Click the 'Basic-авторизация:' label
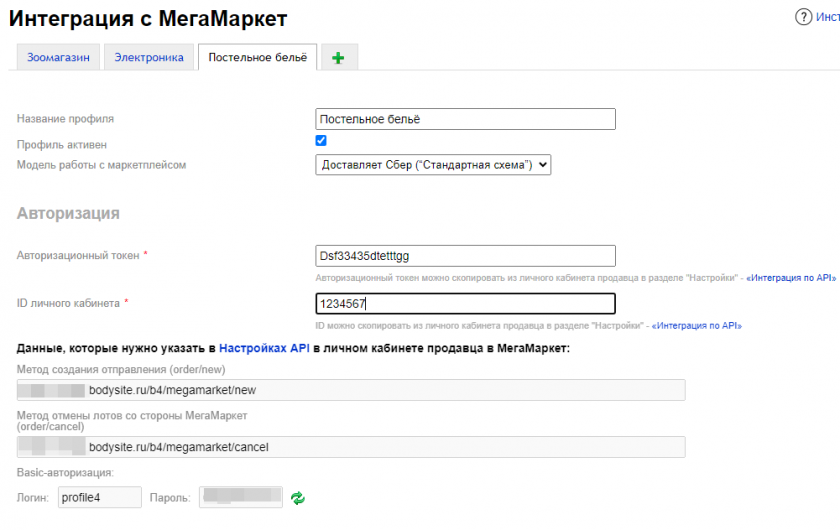The height and width of the screenshot is (530, 840). point(65,473)
